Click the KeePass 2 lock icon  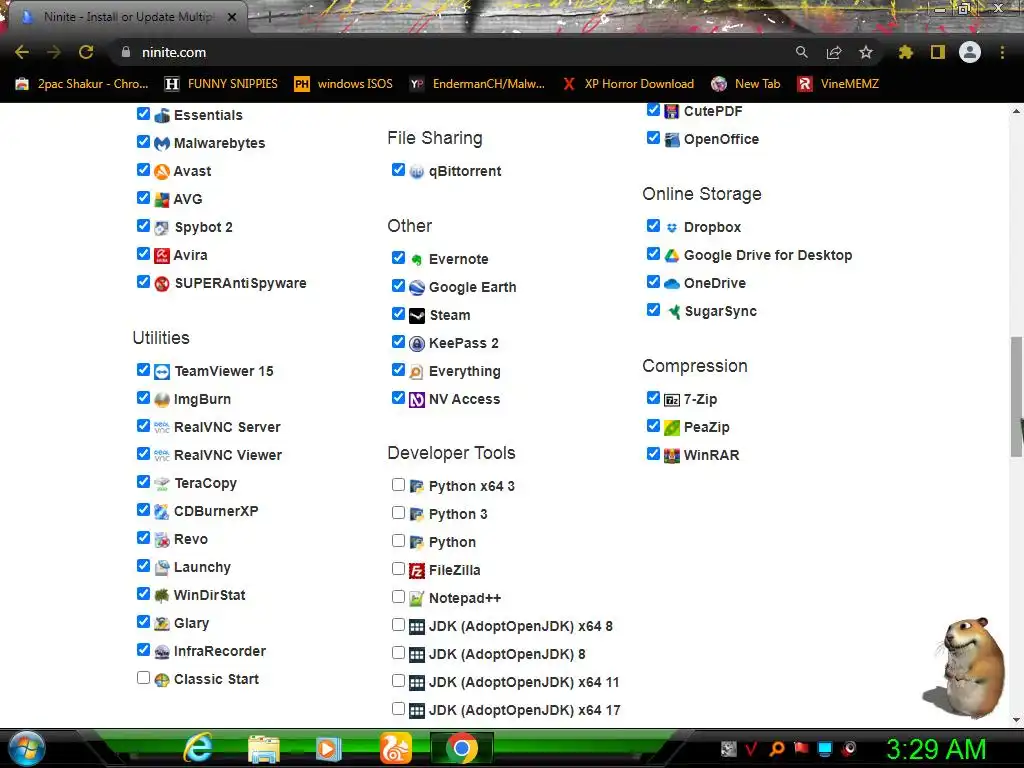[417, 344]
